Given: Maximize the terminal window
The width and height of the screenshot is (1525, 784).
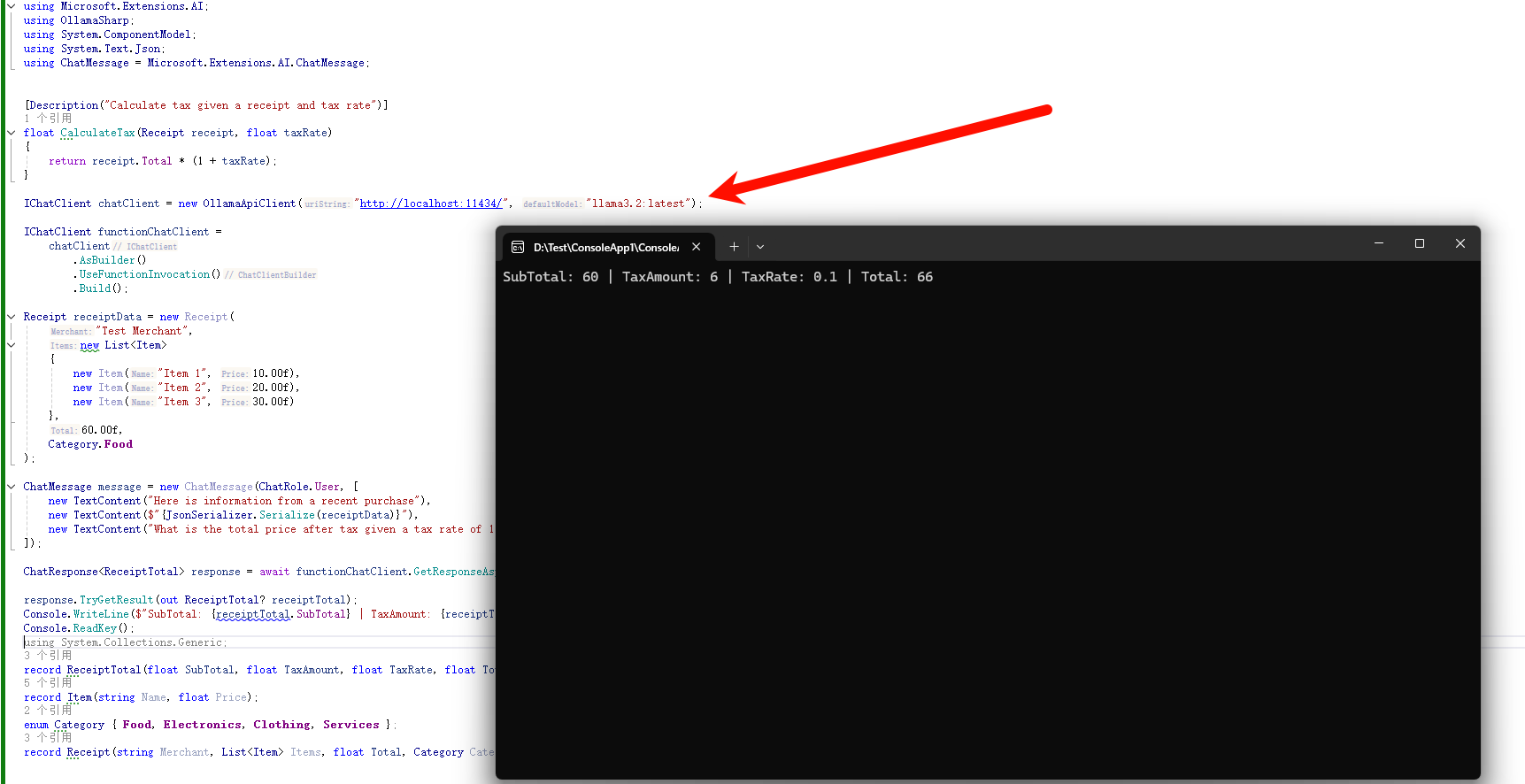Looking at the screenshot, I should pyautogui.click(x=1420, y=243).
